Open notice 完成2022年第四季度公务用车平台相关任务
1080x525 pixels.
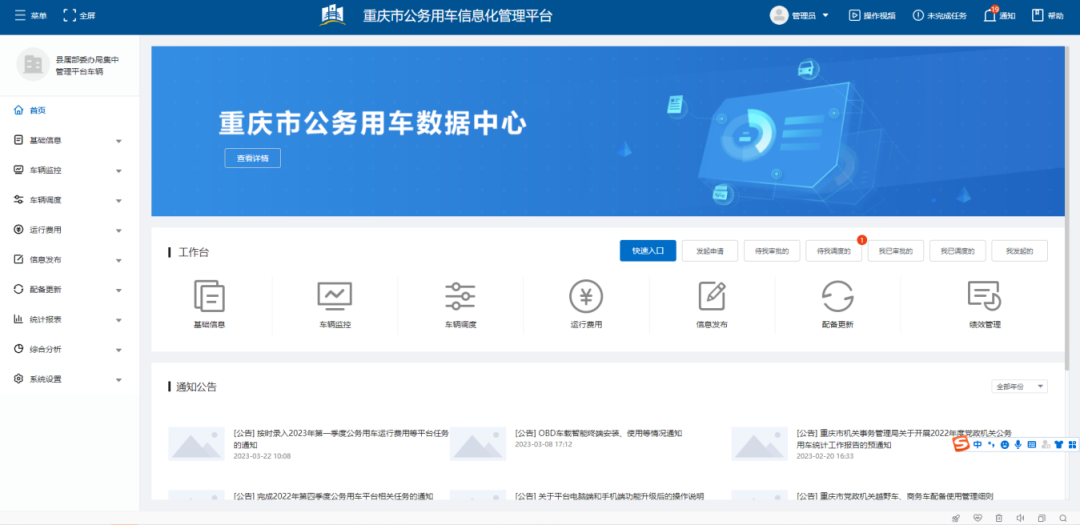(x=333, y=496)
